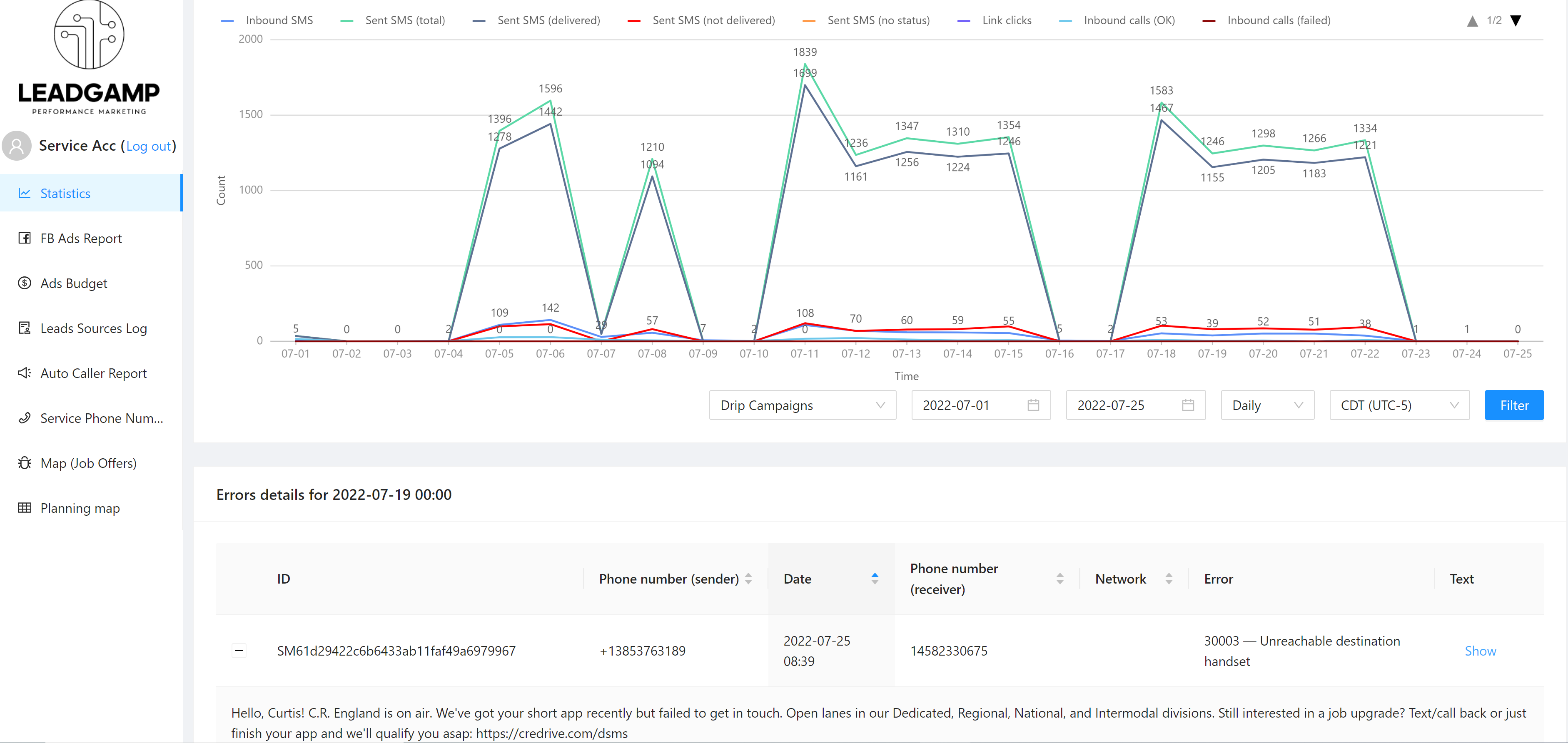Click the FB Ads Report Facebook icon
Viewport: 1568px width, 743px height.
coord(24,239)
